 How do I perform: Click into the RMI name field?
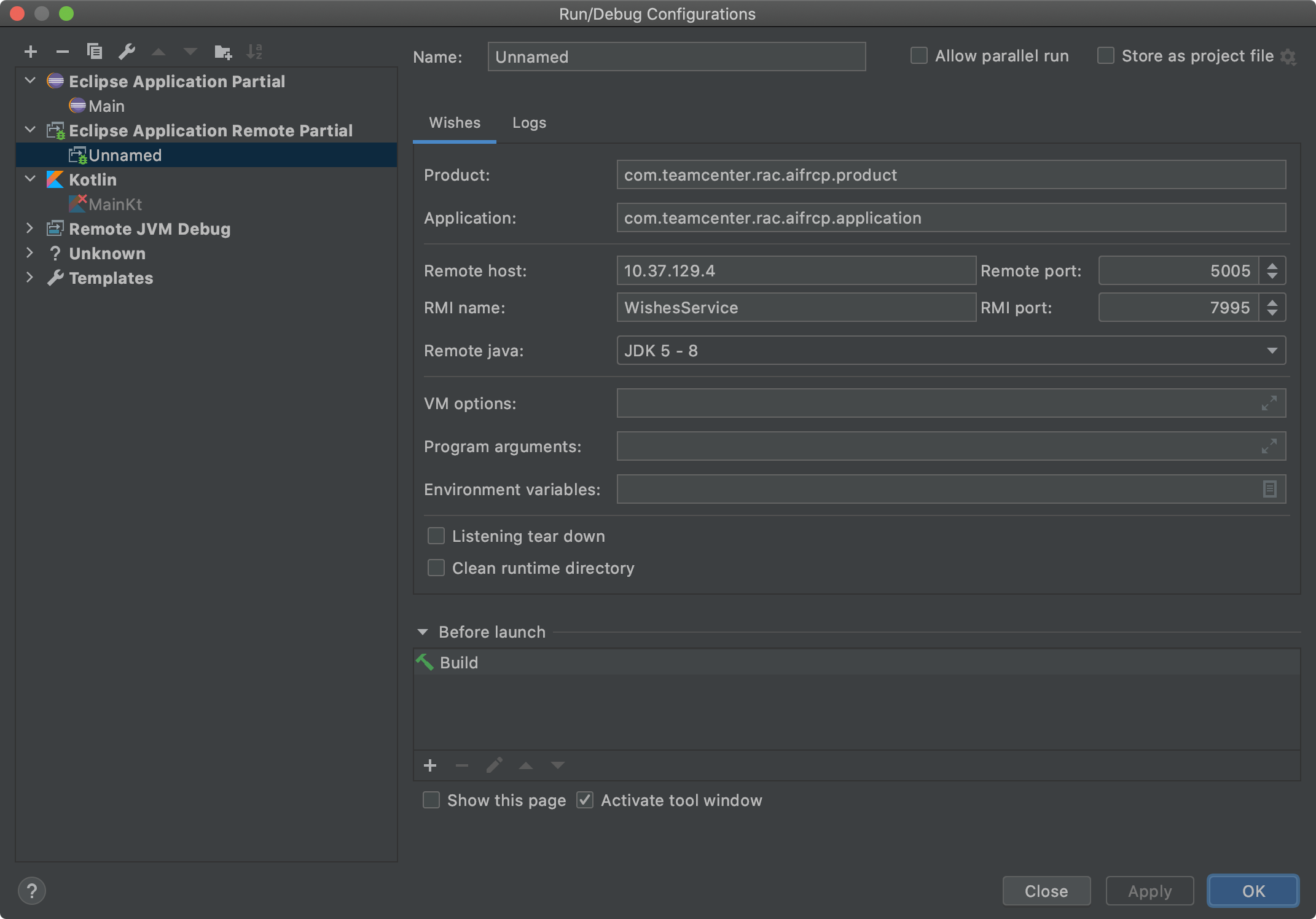click(796, 307)
